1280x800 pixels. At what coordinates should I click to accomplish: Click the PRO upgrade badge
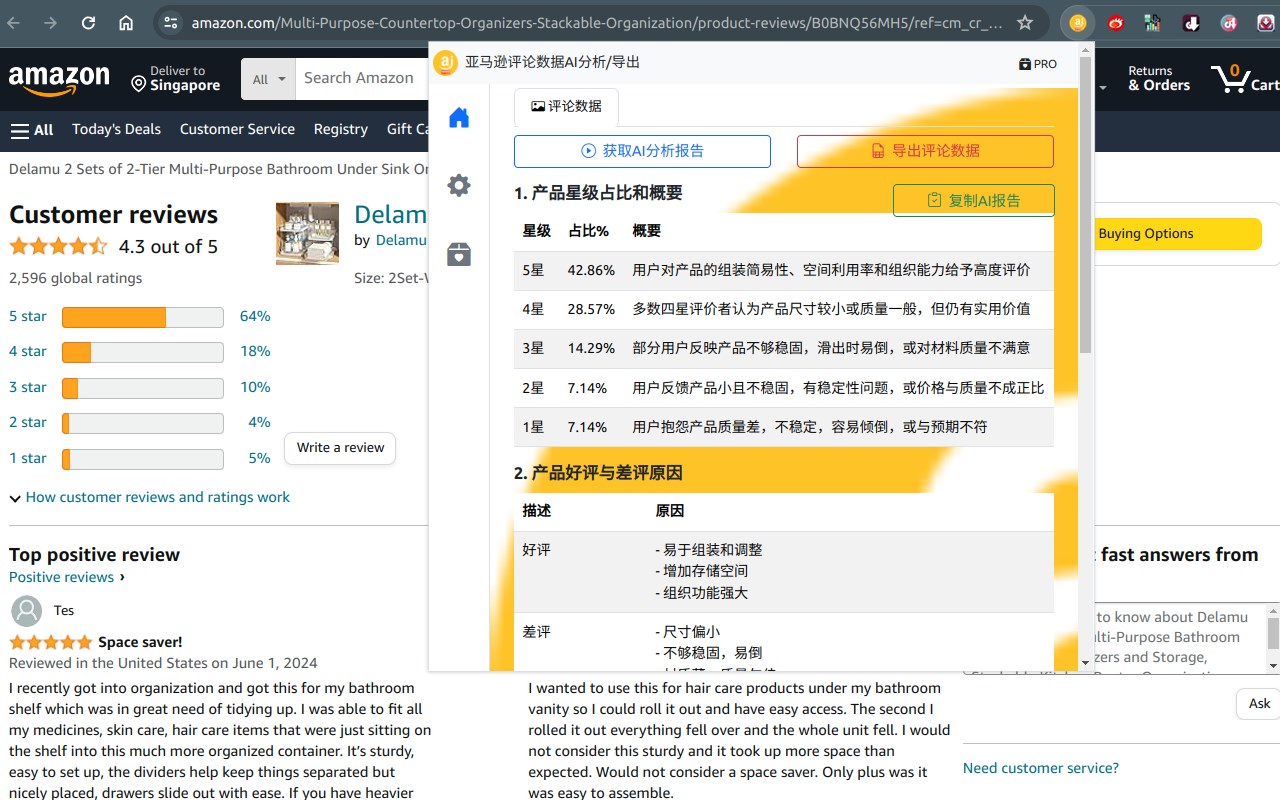point(1038,64)
